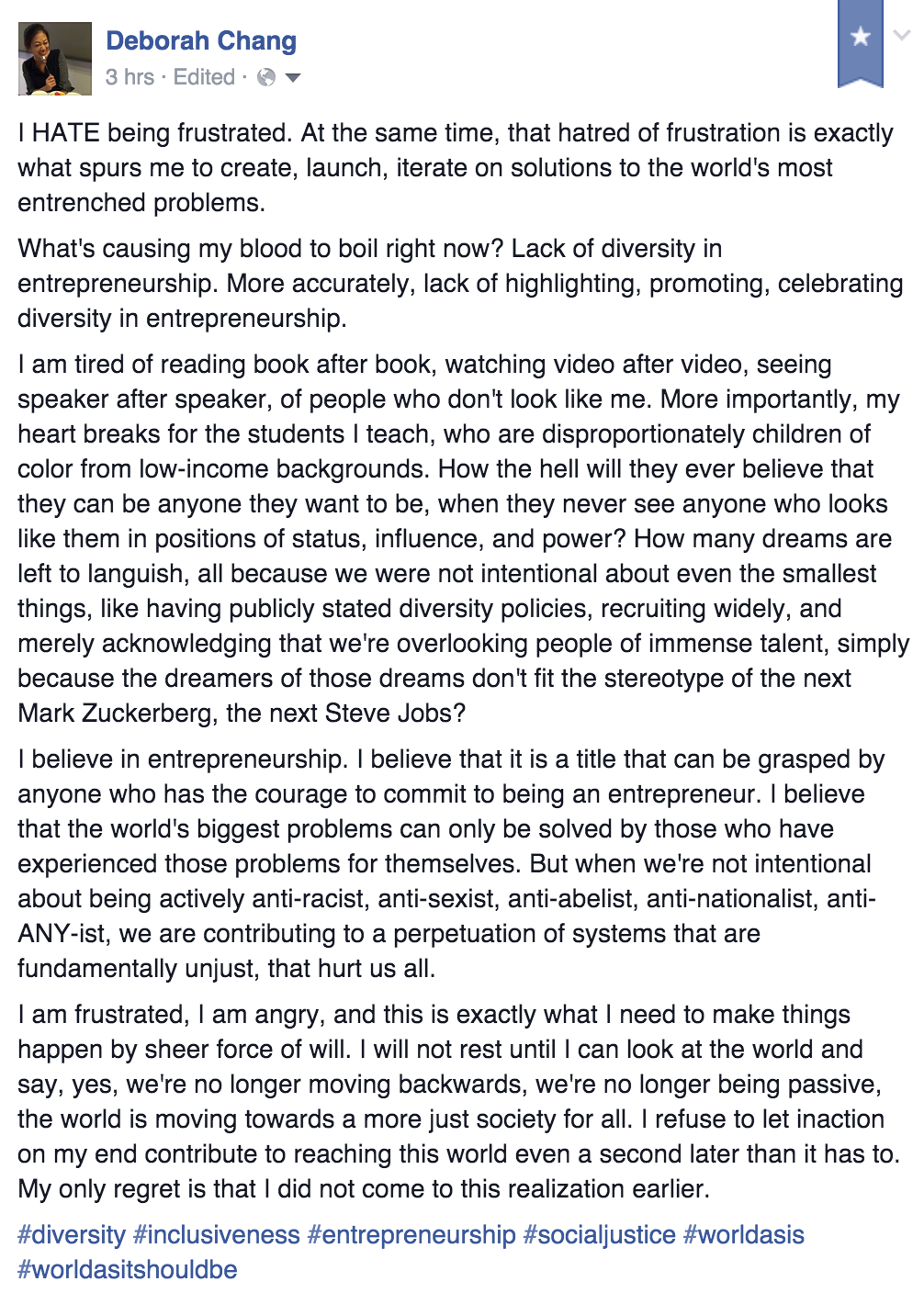The height and width of the screenshot is (1293, 924).
Task: Open the #diversity hashtag
Action: coord(72,1235)
